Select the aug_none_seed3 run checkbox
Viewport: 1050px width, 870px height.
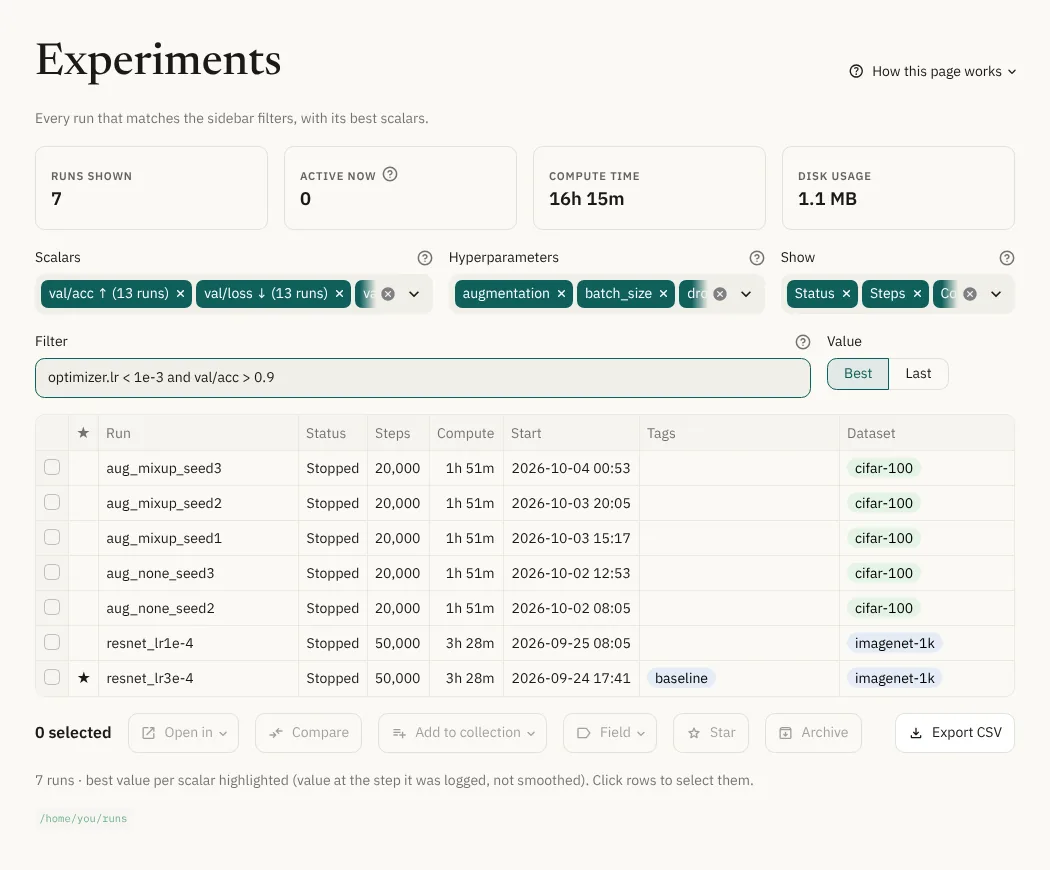pyautogui.click(x=52, y=572)
